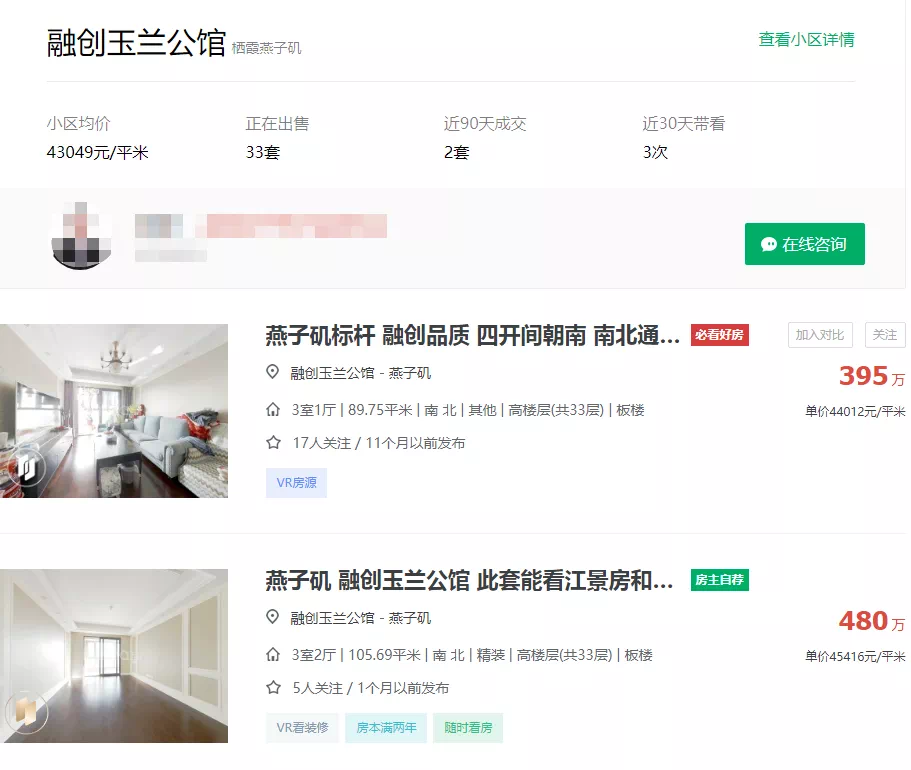This screenshot has height=770, width=911.
Task: Open 燕子矶 area link in the 480万 listing
Action: point(410,618)
